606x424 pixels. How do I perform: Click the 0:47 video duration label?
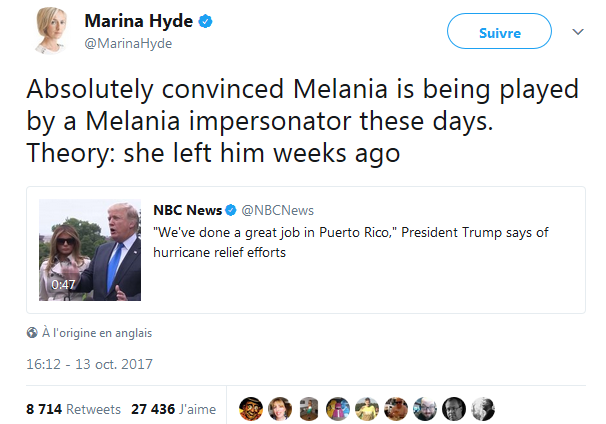[x=64, y=285]
